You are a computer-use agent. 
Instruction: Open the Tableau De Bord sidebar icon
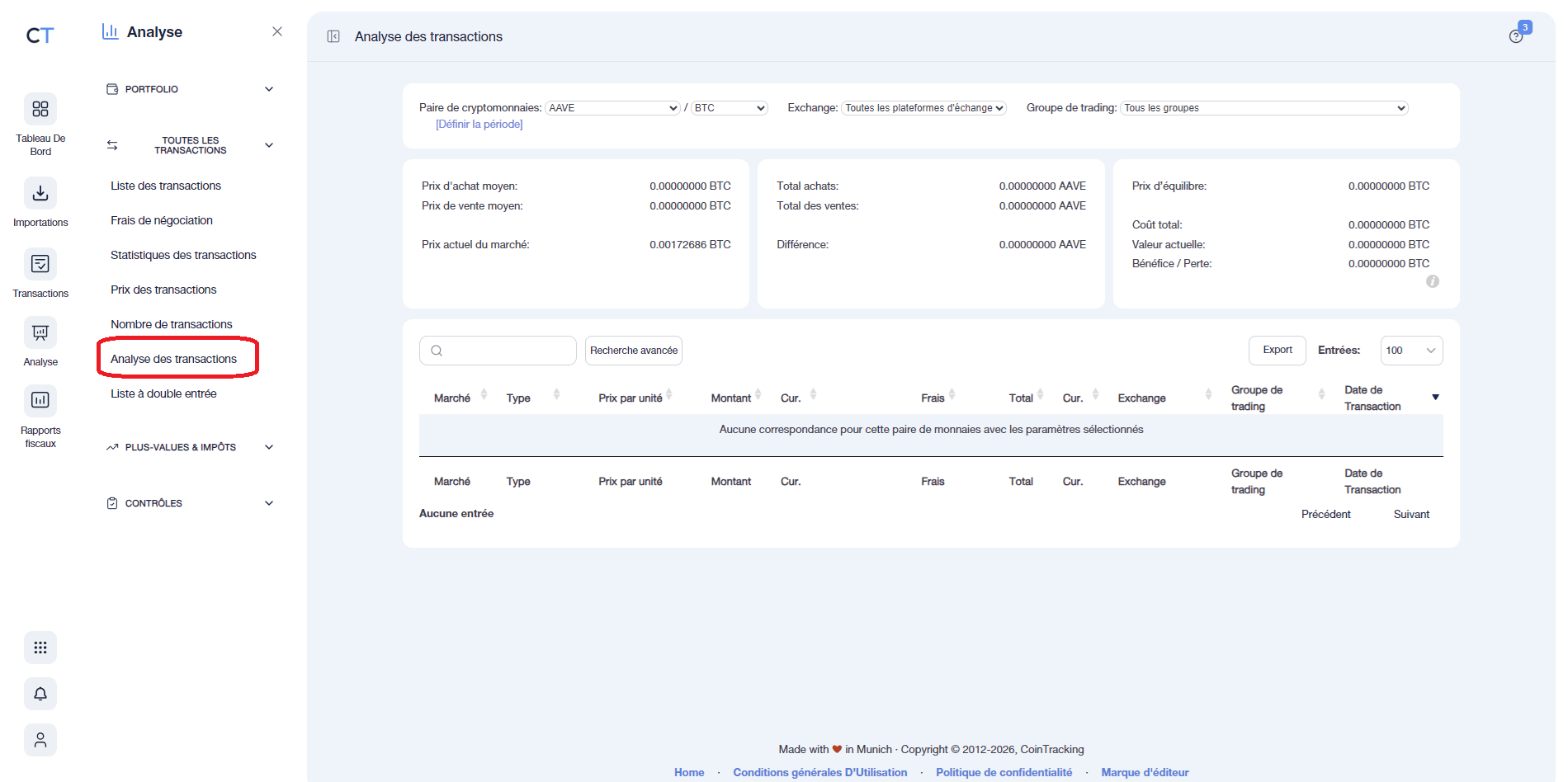[x=40, y=109]
